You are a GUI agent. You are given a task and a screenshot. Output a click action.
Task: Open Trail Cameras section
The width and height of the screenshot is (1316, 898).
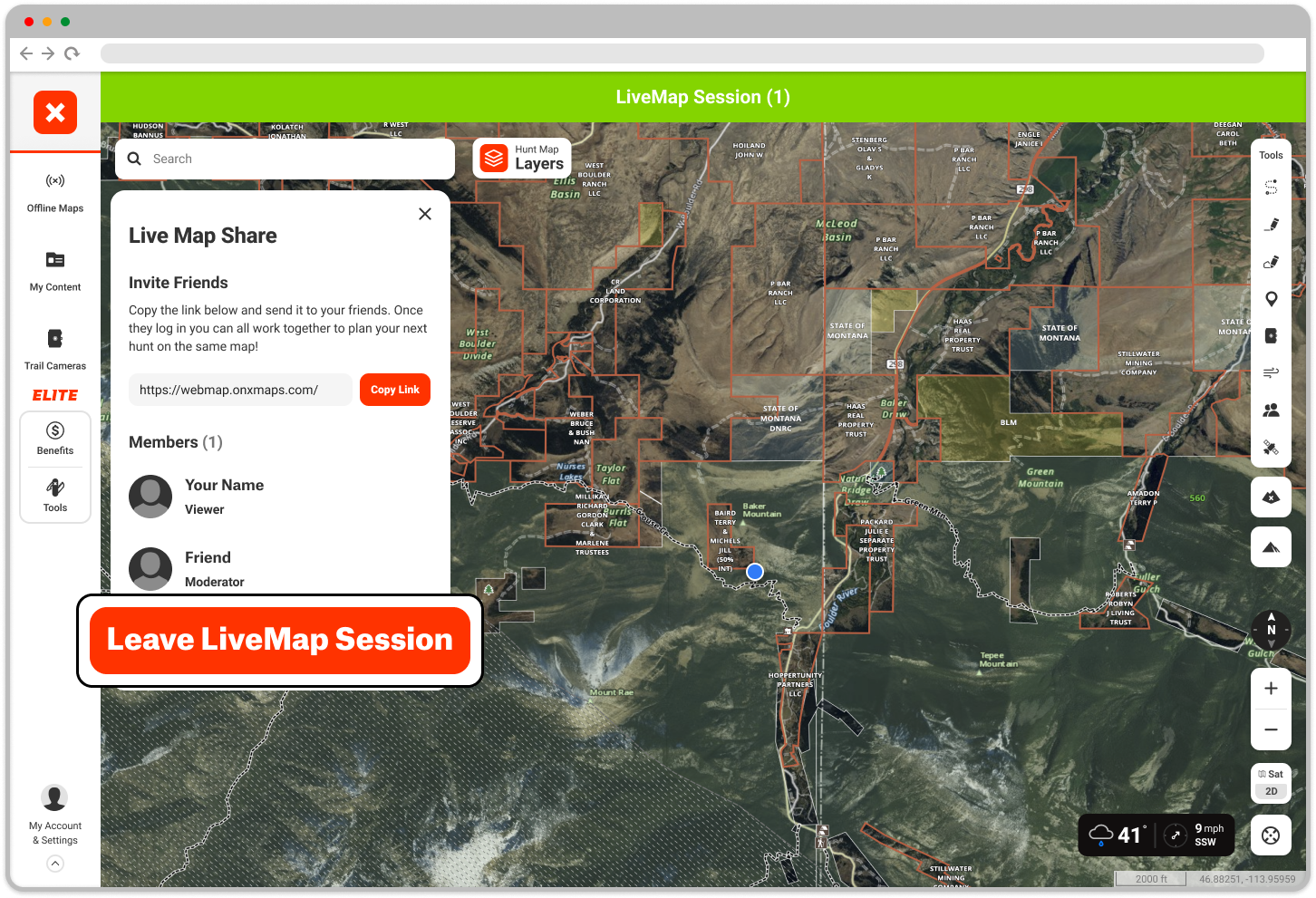click(x=55, y=351)
